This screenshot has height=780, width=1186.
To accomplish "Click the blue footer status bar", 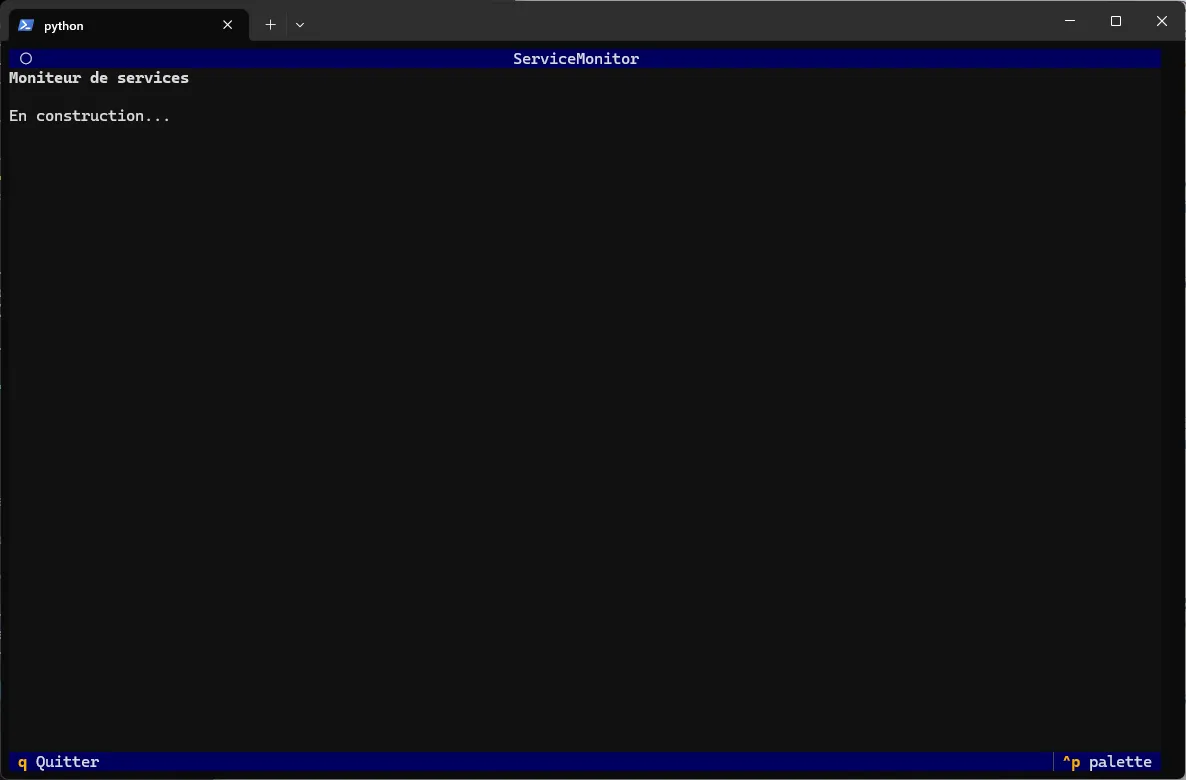I will [500, 762].
